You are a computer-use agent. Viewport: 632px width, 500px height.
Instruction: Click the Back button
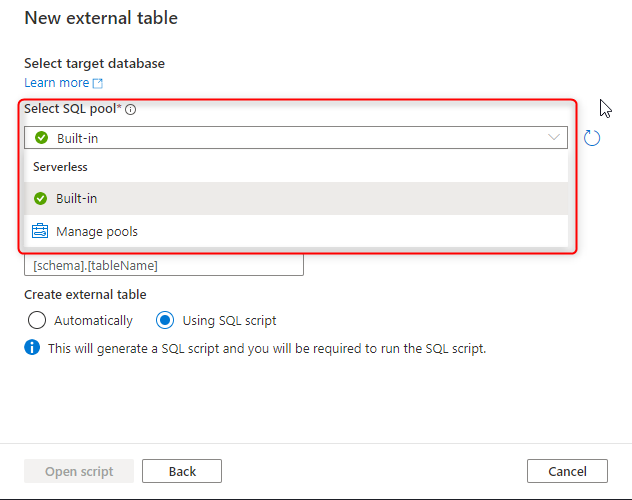point(182,471)
